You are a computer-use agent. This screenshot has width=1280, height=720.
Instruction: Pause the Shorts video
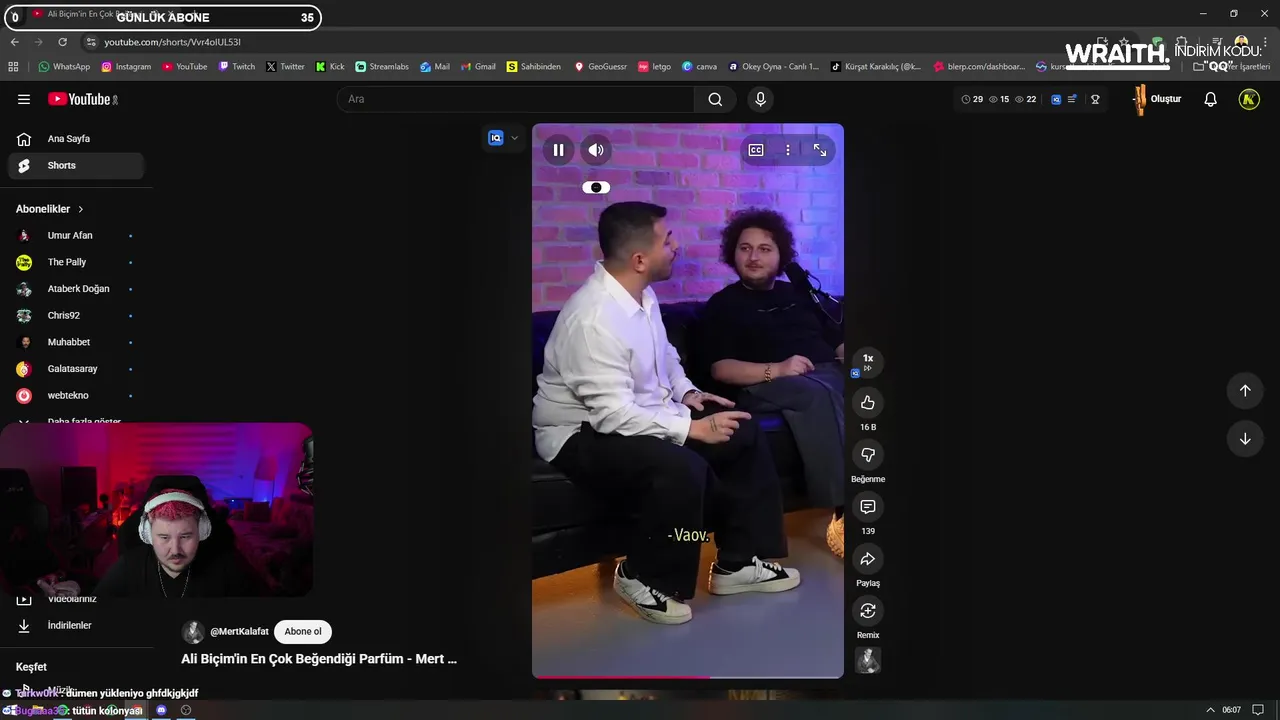click(x=558, y=150)
